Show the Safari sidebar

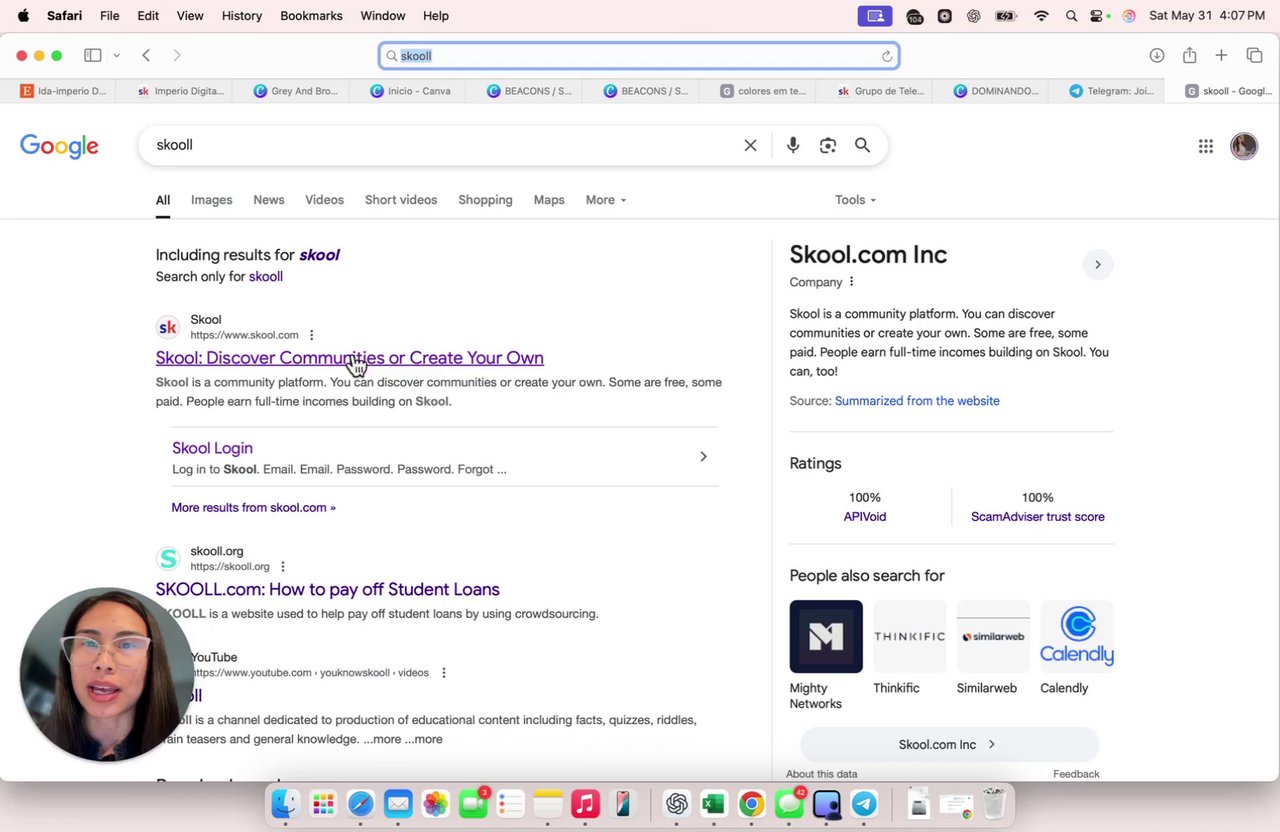(92, 56)
